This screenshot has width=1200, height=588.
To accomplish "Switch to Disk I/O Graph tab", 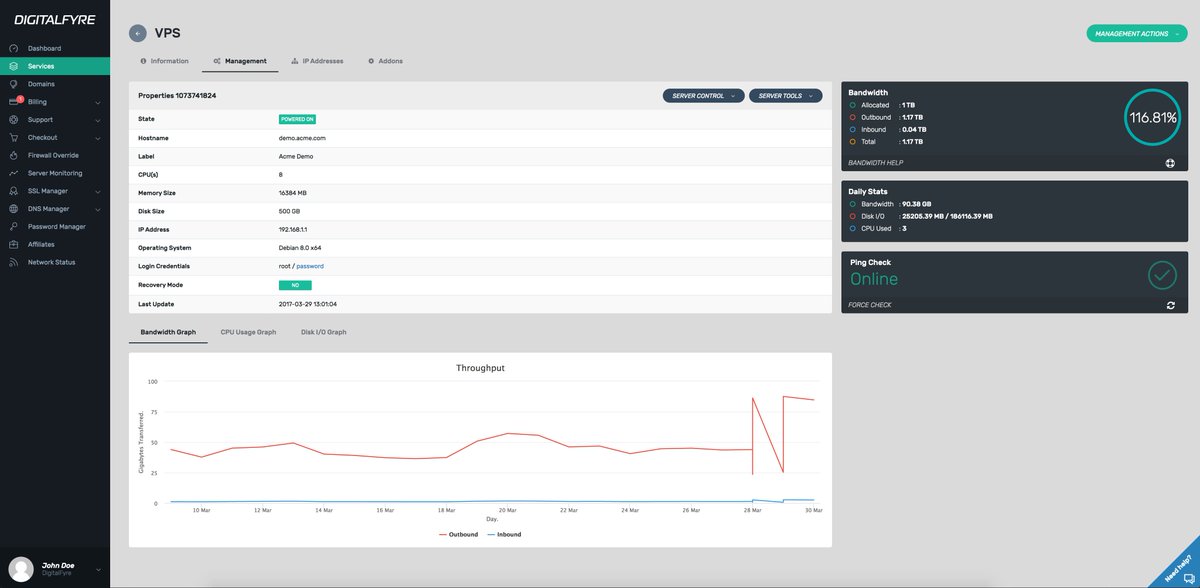I will coord(323,332).
